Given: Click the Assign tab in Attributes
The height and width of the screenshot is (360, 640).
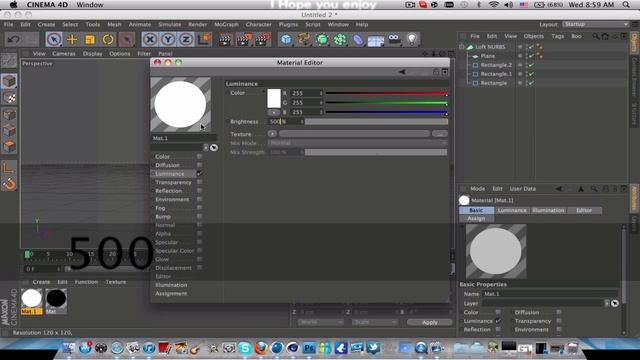Looking at the screenshot, I should click(x=476, y=219).
